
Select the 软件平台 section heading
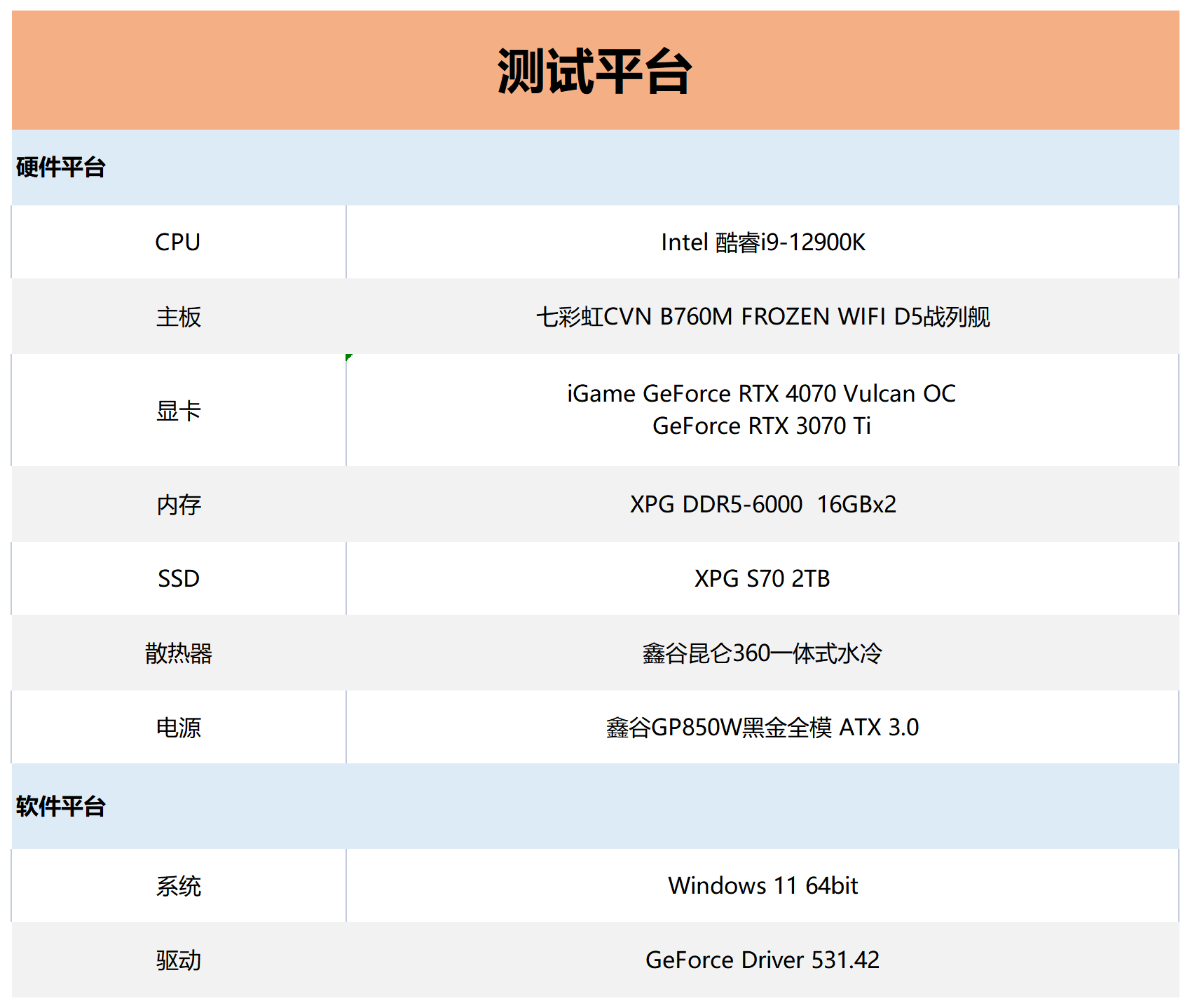(x=61, y=807)
